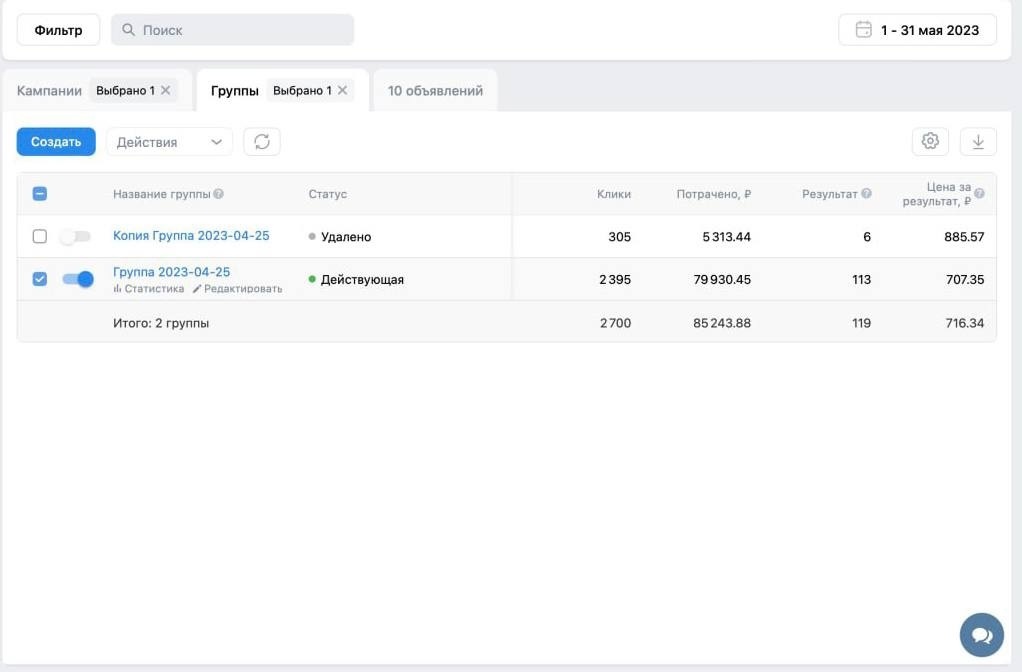Open the Фильтр button
This screenshot has height=672, width=1022.
click(58, 30)
